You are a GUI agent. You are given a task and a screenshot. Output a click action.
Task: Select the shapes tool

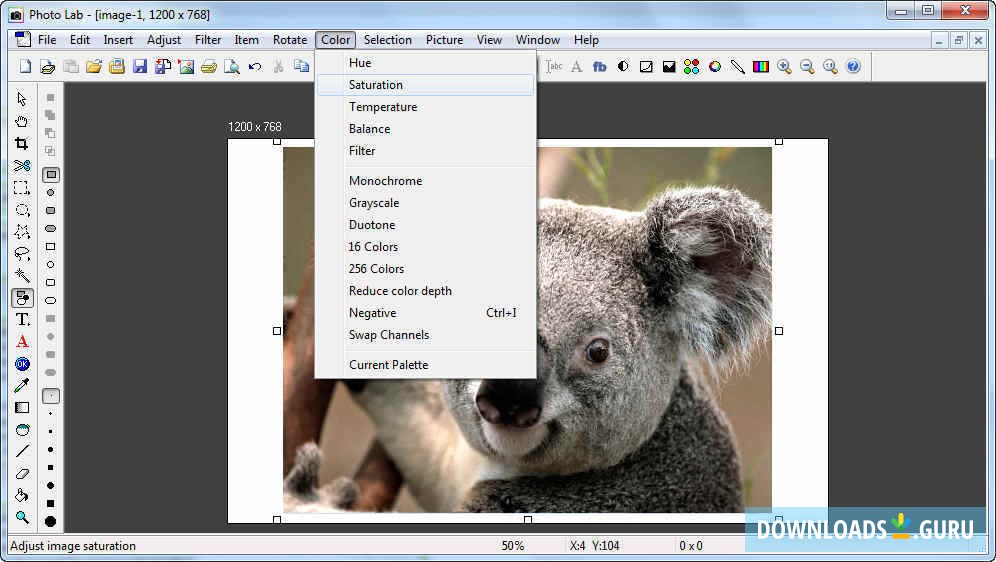22,297
